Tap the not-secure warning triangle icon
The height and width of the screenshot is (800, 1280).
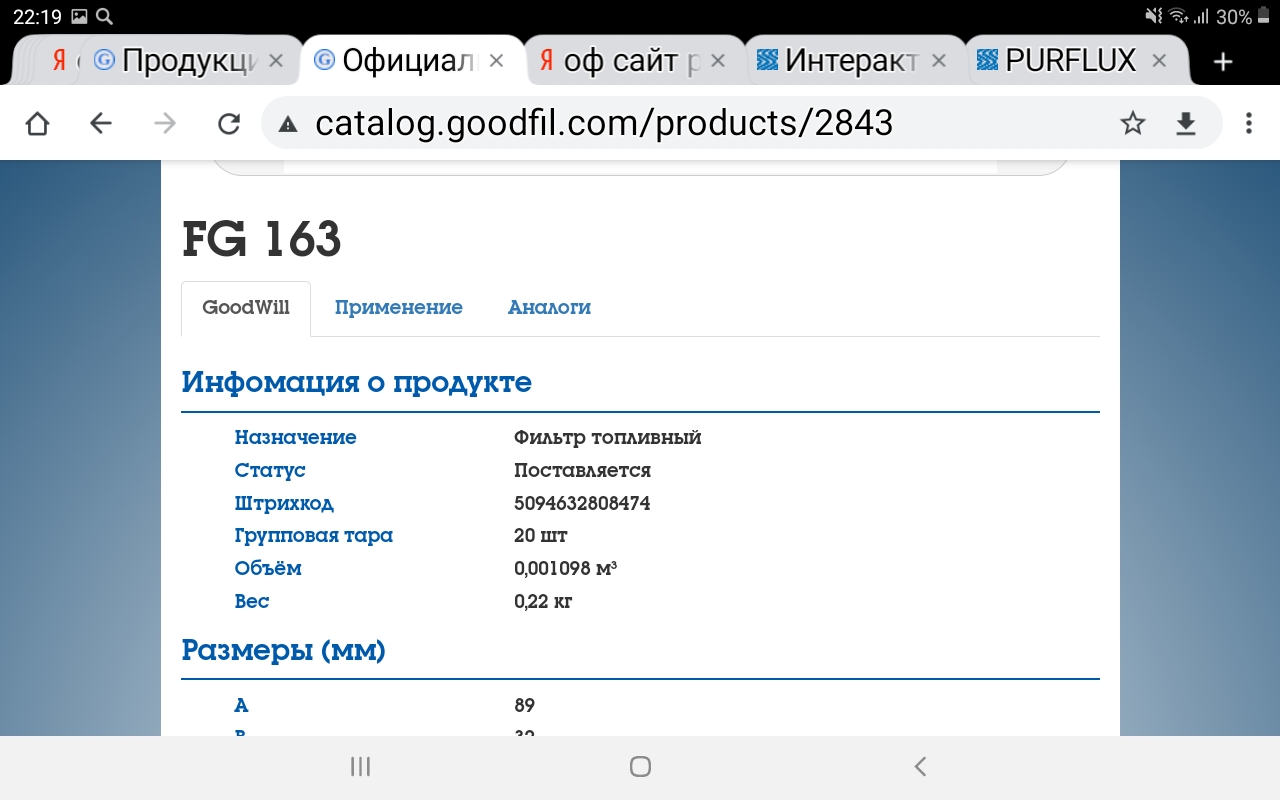pyautogui.click(x=288, y=124)
